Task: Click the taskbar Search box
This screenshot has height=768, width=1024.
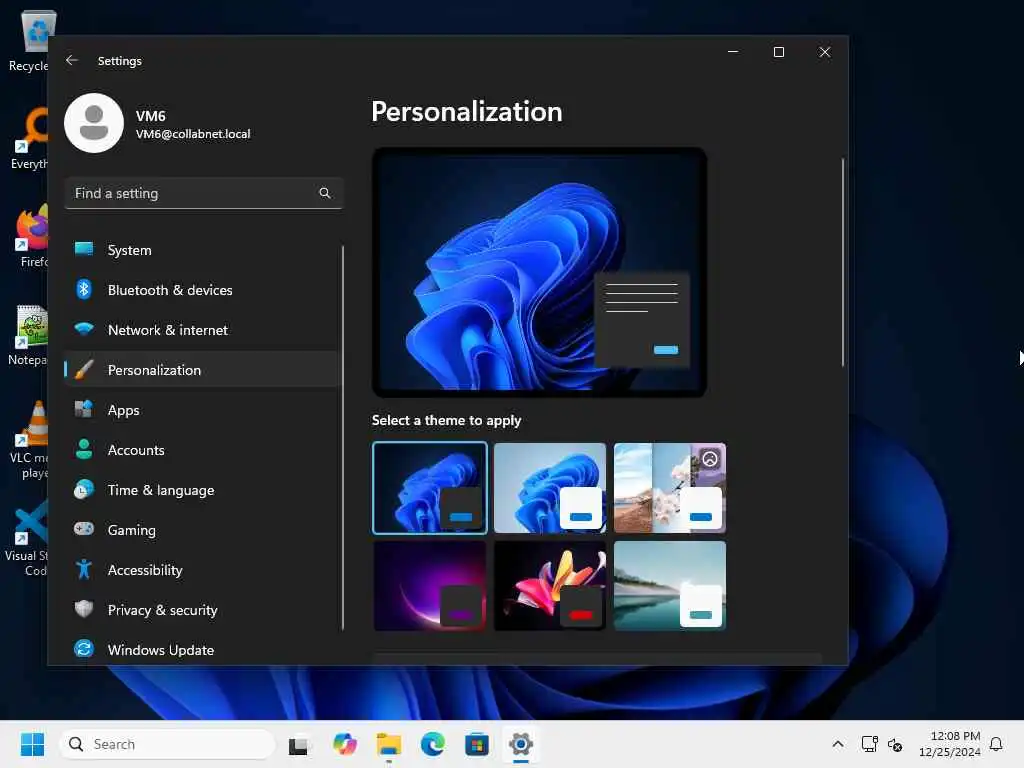Action: (x=168, y=744)
